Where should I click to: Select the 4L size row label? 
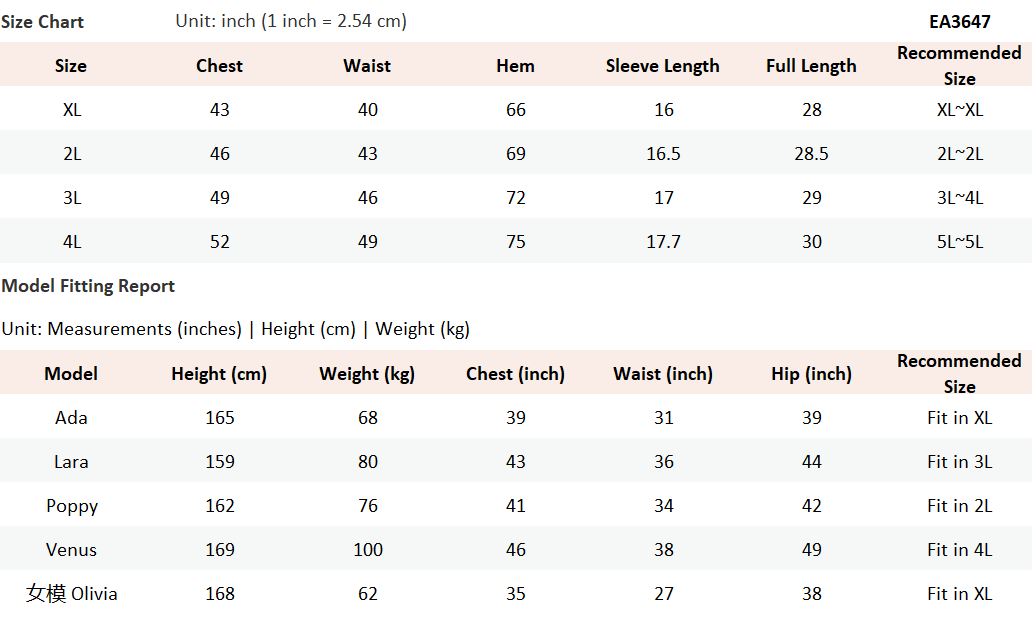coord(72,242)
